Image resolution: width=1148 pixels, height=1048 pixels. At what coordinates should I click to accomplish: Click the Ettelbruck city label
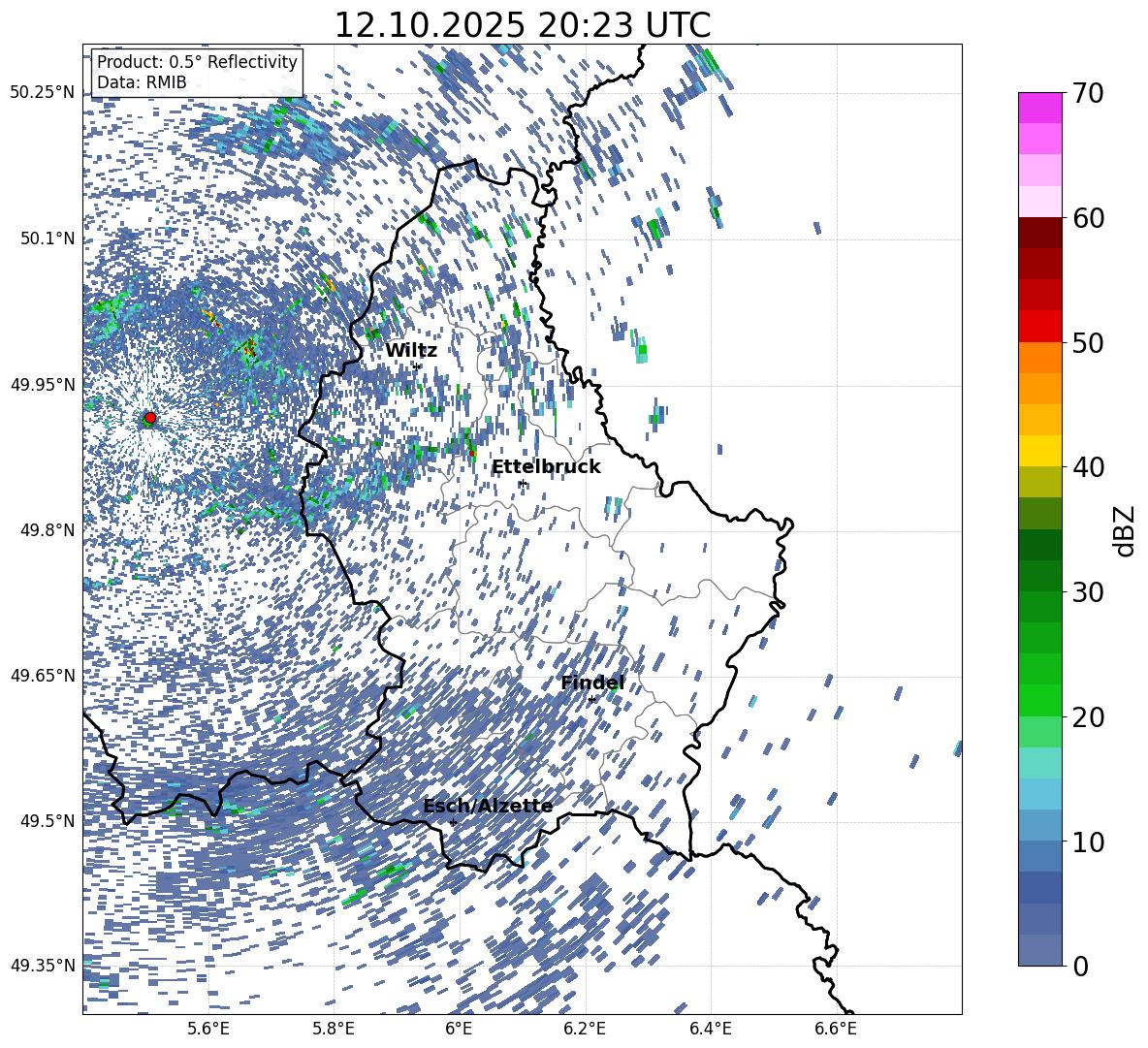546,467
